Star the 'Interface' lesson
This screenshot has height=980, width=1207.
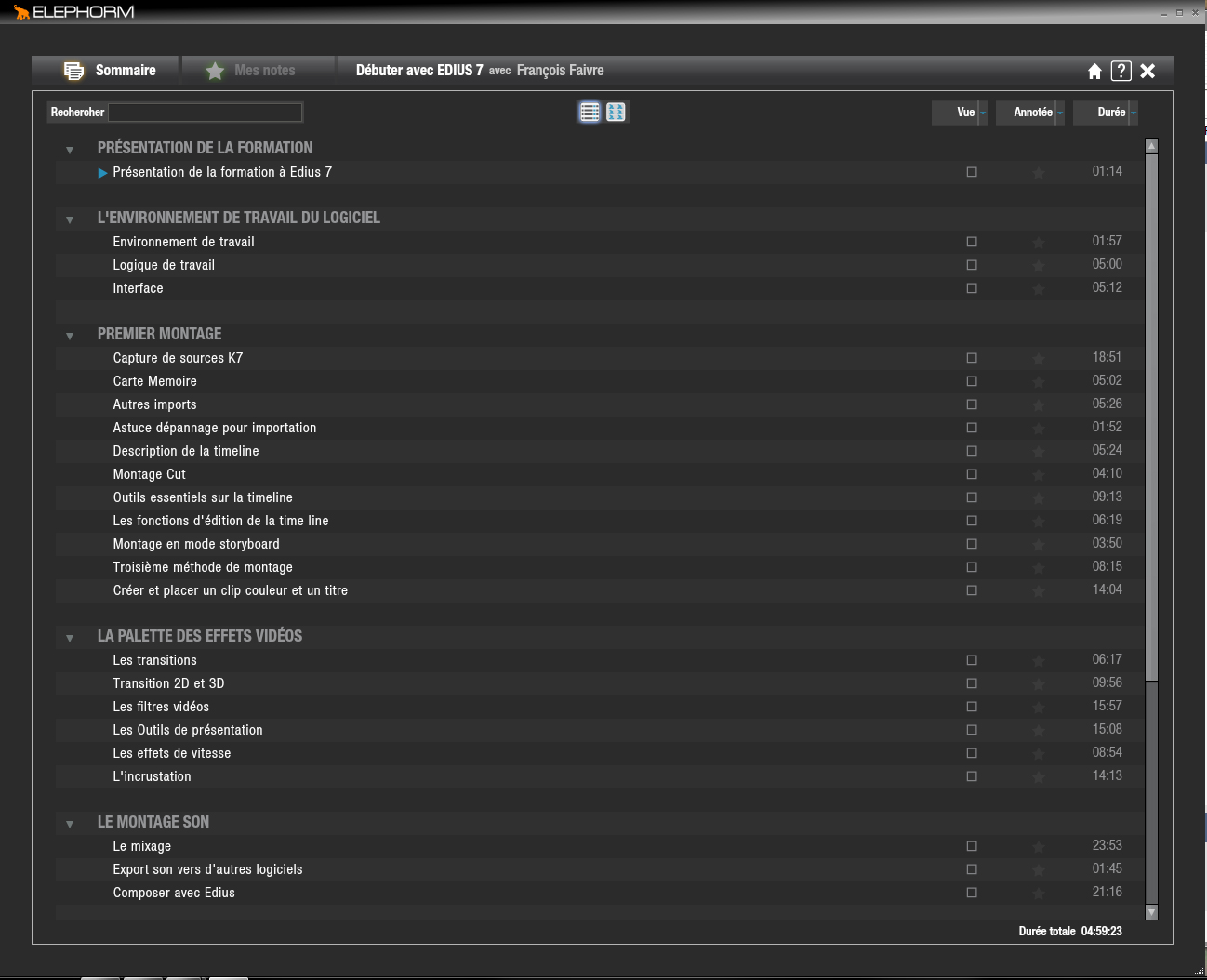(1039, 289)
